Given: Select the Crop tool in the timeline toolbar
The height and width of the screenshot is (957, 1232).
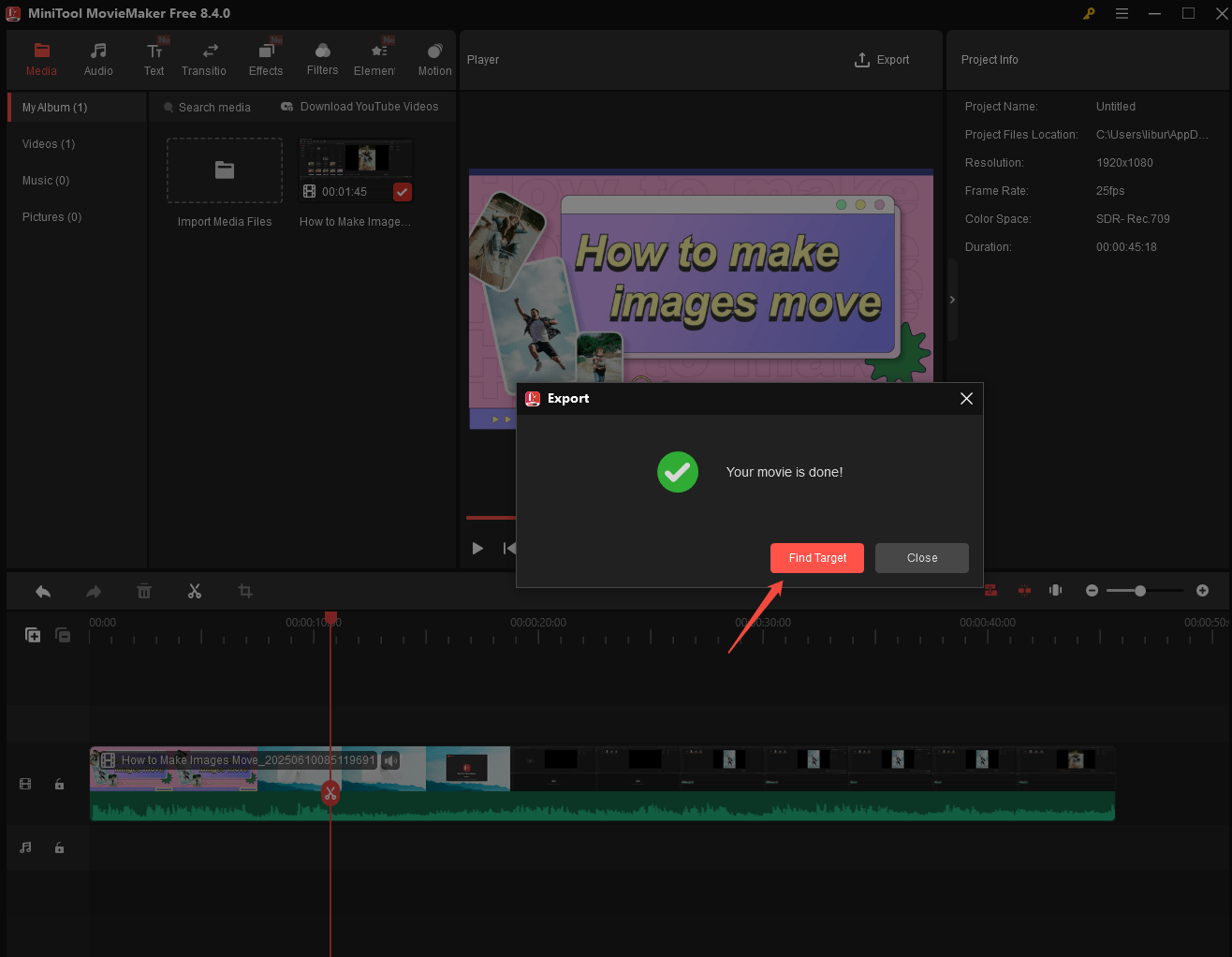Looking at the screenshot, I should tap(244, 591).
